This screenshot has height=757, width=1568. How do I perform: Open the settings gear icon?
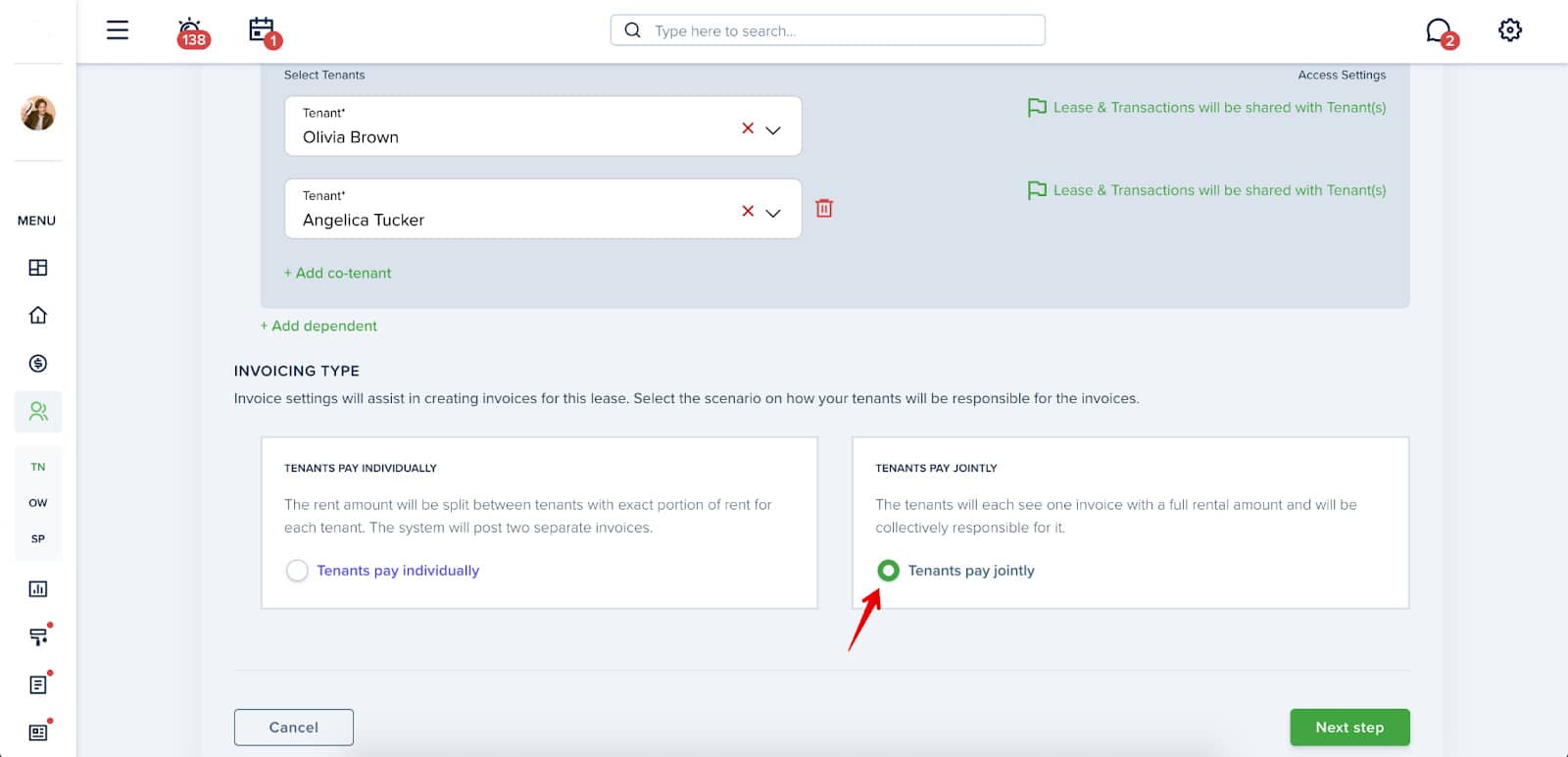[1510, 30]
